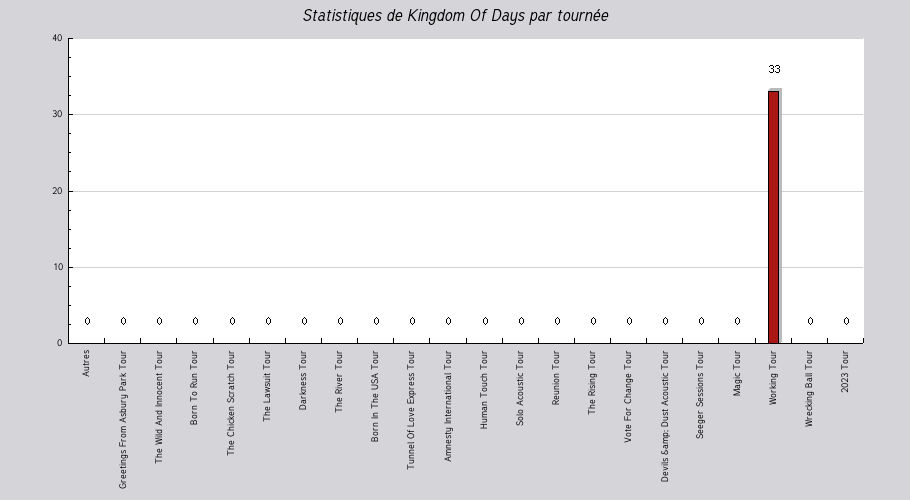
Task: Select the Autres axis label
Action: (86, 363)
